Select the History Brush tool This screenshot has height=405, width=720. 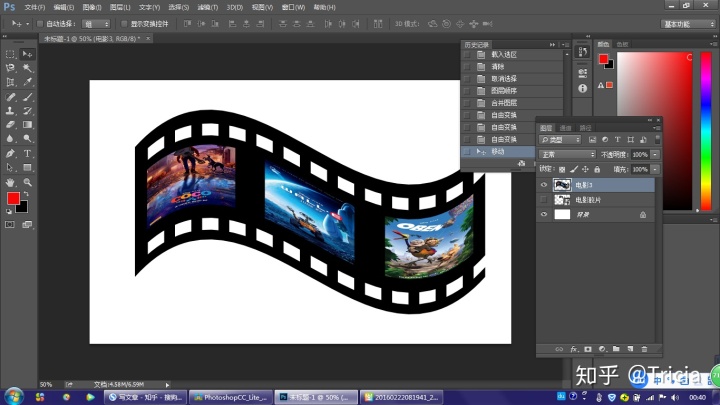click(x=28, y=111)
